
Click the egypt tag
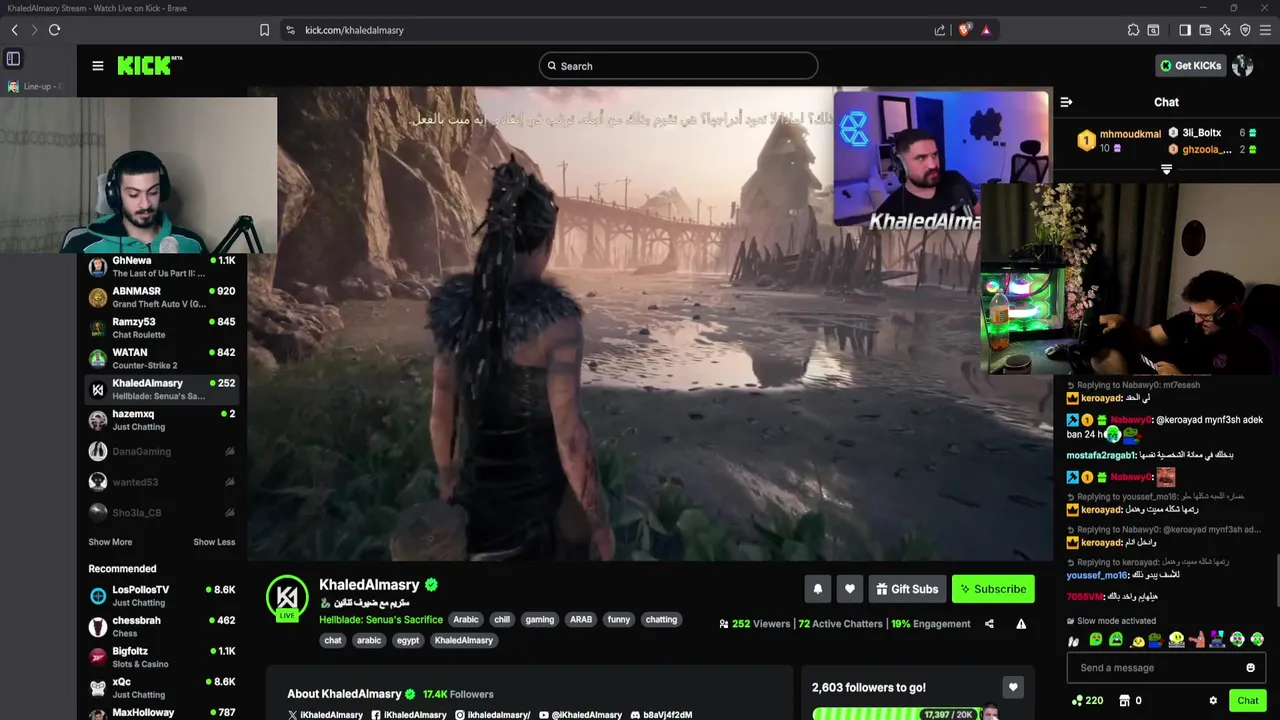(x=408, y=640)
